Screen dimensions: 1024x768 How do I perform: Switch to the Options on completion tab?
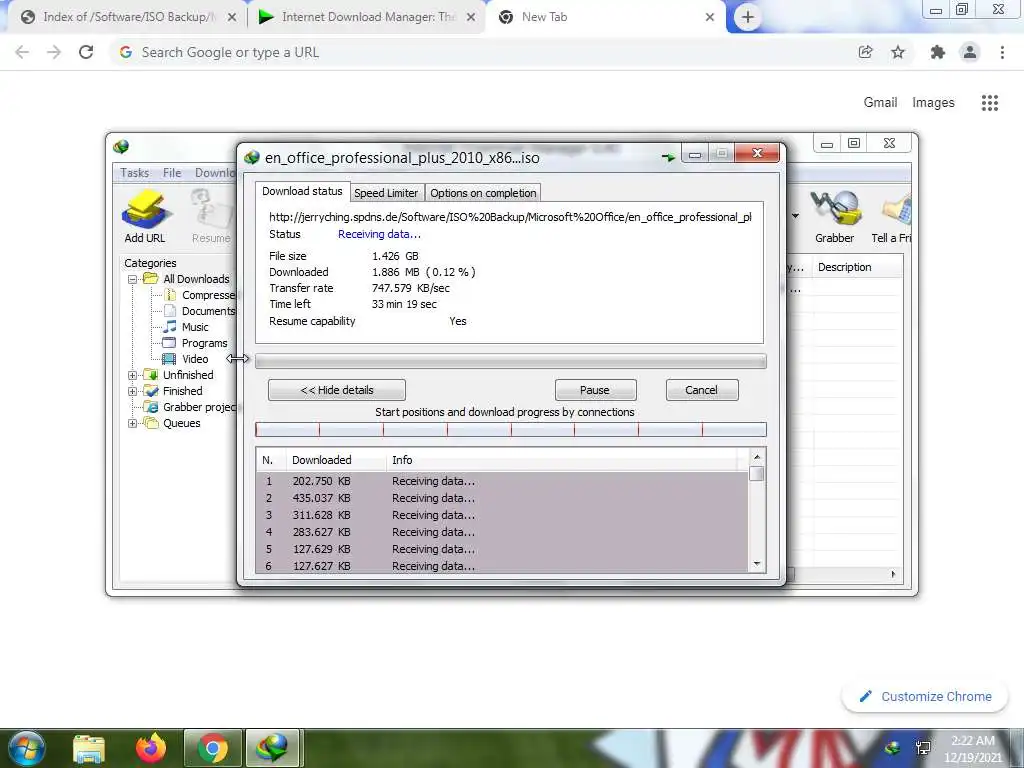483,193
